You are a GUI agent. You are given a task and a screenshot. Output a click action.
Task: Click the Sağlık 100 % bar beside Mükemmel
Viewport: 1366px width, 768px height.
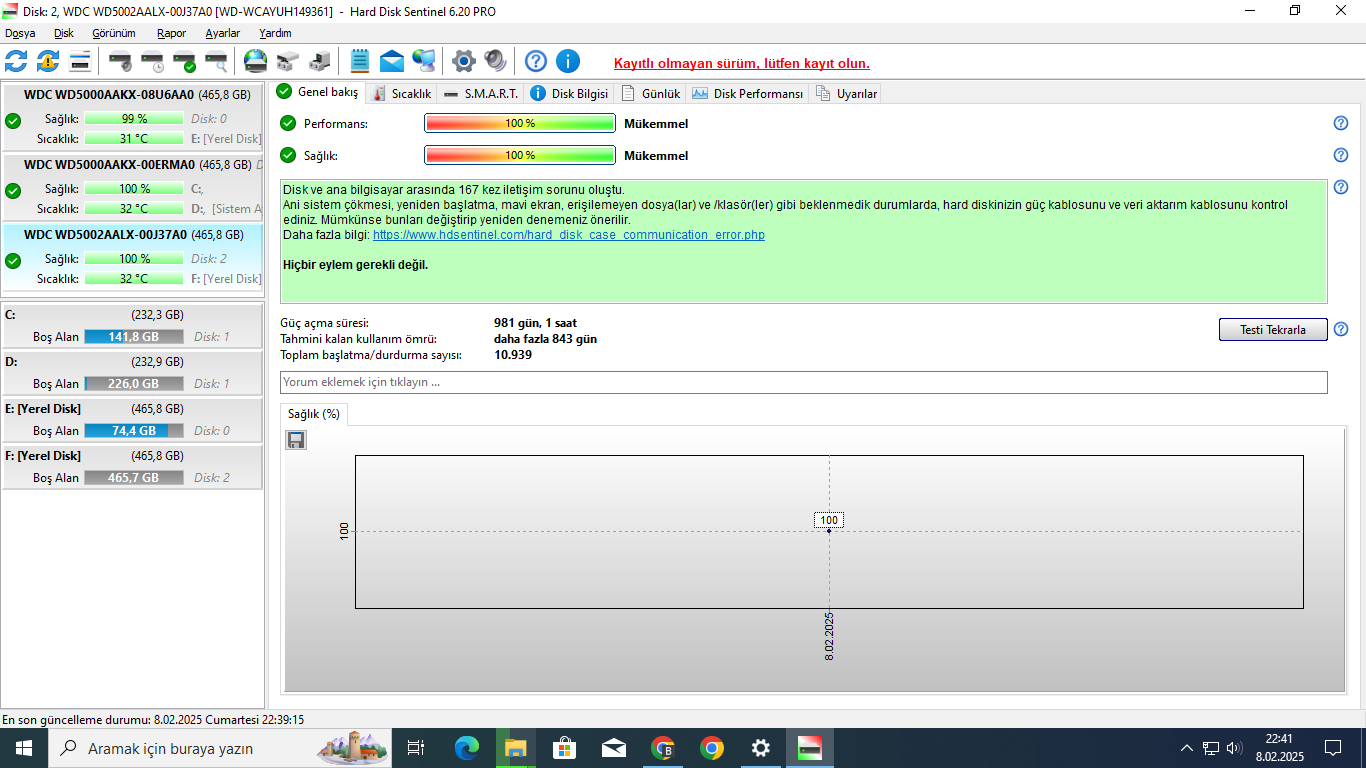point(520,155)
